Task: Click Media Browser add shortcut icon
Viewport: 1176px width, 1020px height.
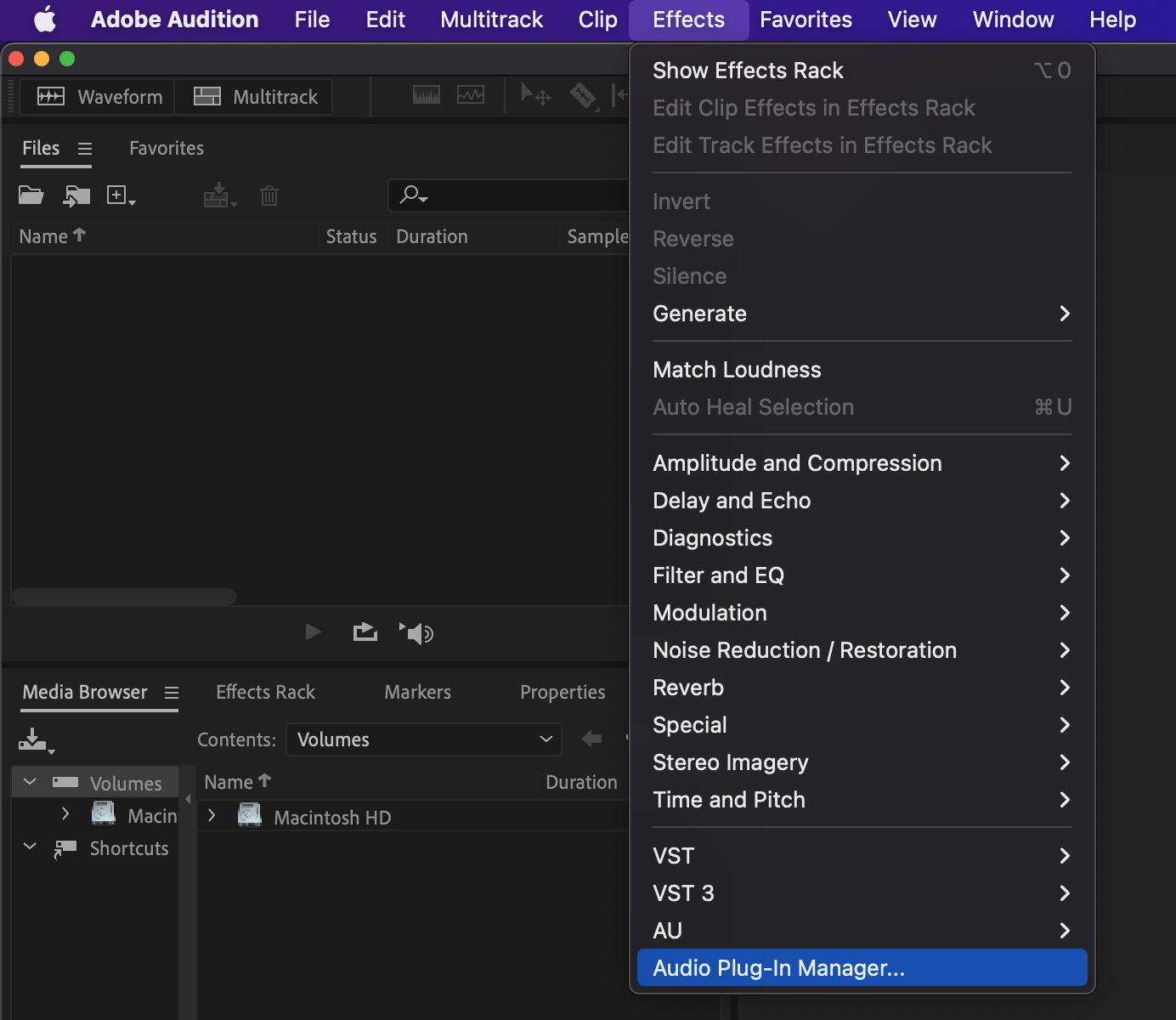Action: (x=36, y=741)
